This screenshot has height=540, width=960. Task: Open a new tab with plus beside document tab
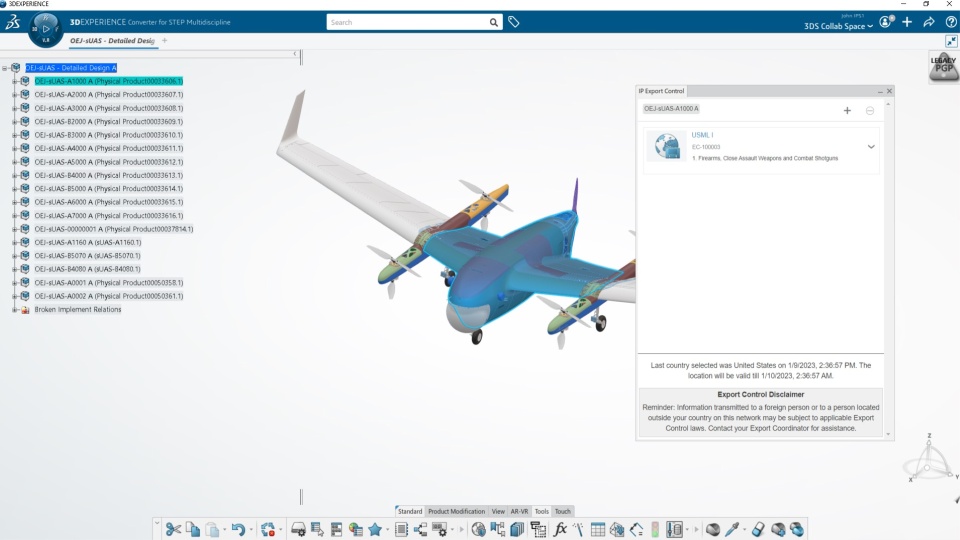click(164, 40)
